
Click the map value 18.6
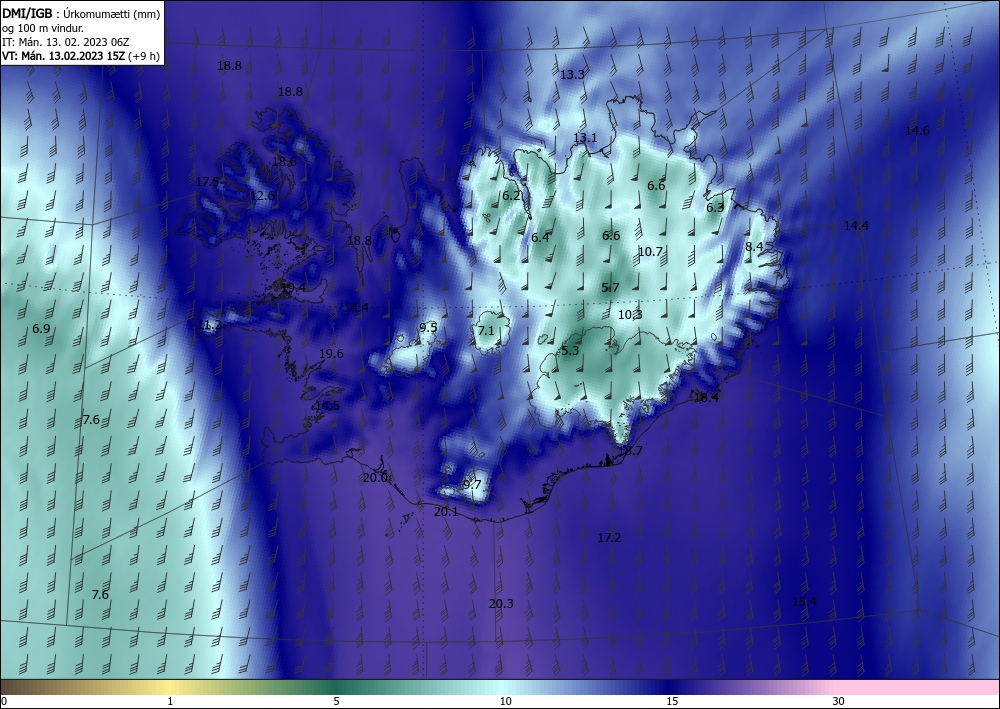tap(284, 161)
